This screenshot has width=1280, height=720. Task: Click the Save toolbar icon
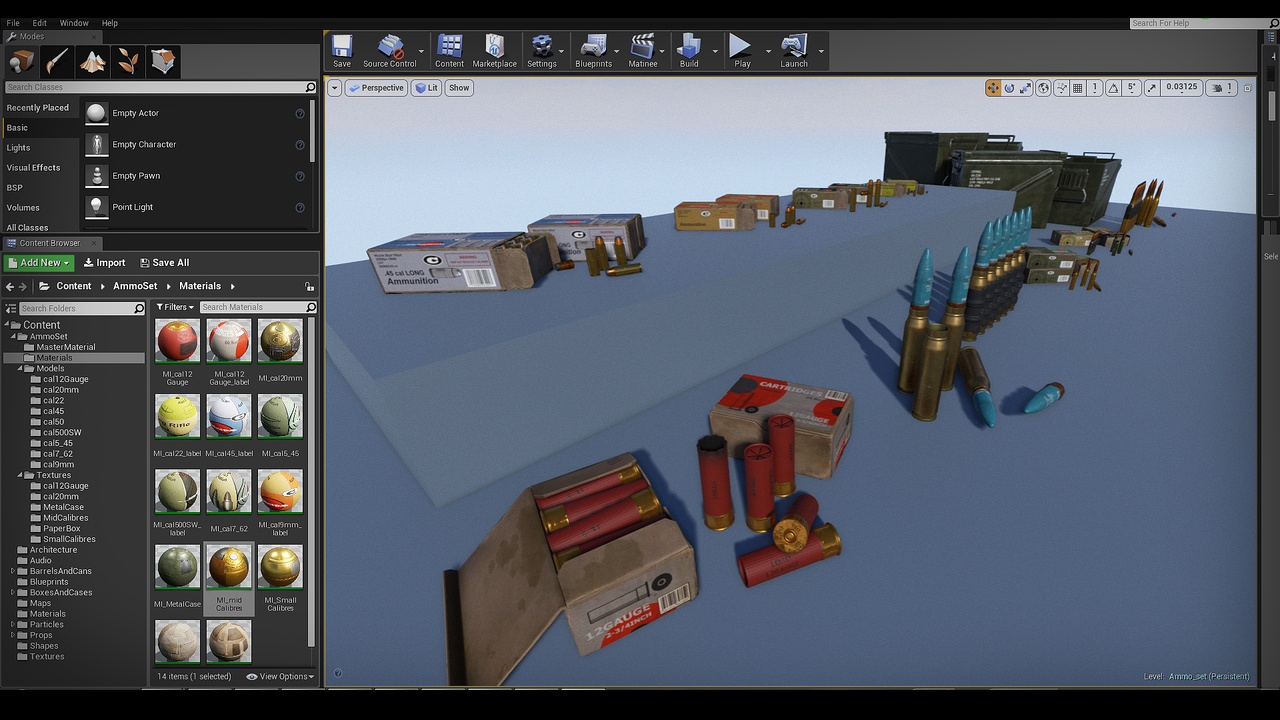[342, 51]
